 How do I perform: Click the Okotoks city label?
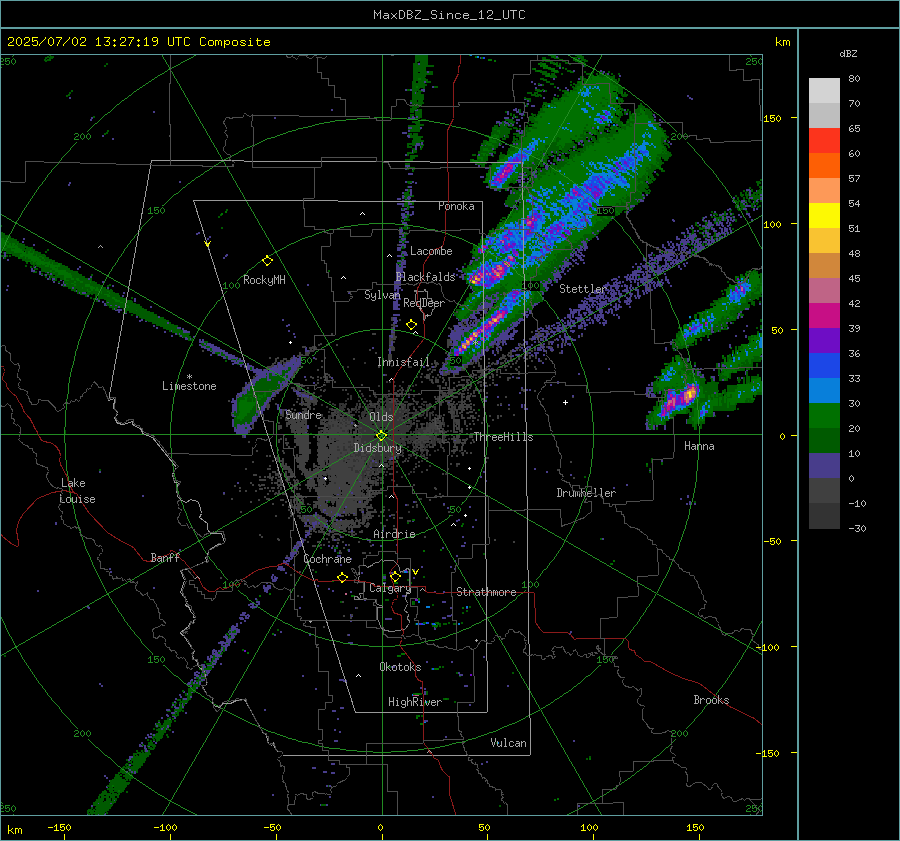point(400,667)
